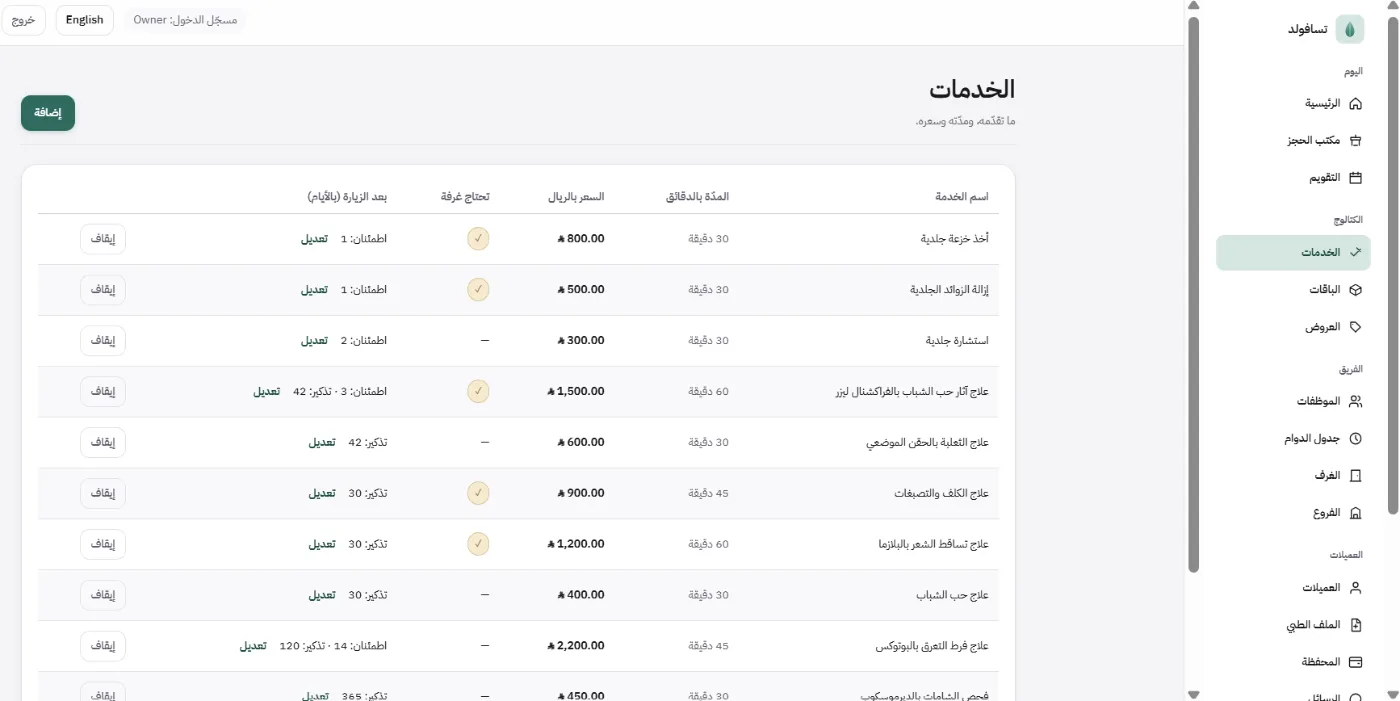The height and width of the screenshot is (701, 1400).
Task: Click the service name استشارة جلدية
Action: [957, 341]
